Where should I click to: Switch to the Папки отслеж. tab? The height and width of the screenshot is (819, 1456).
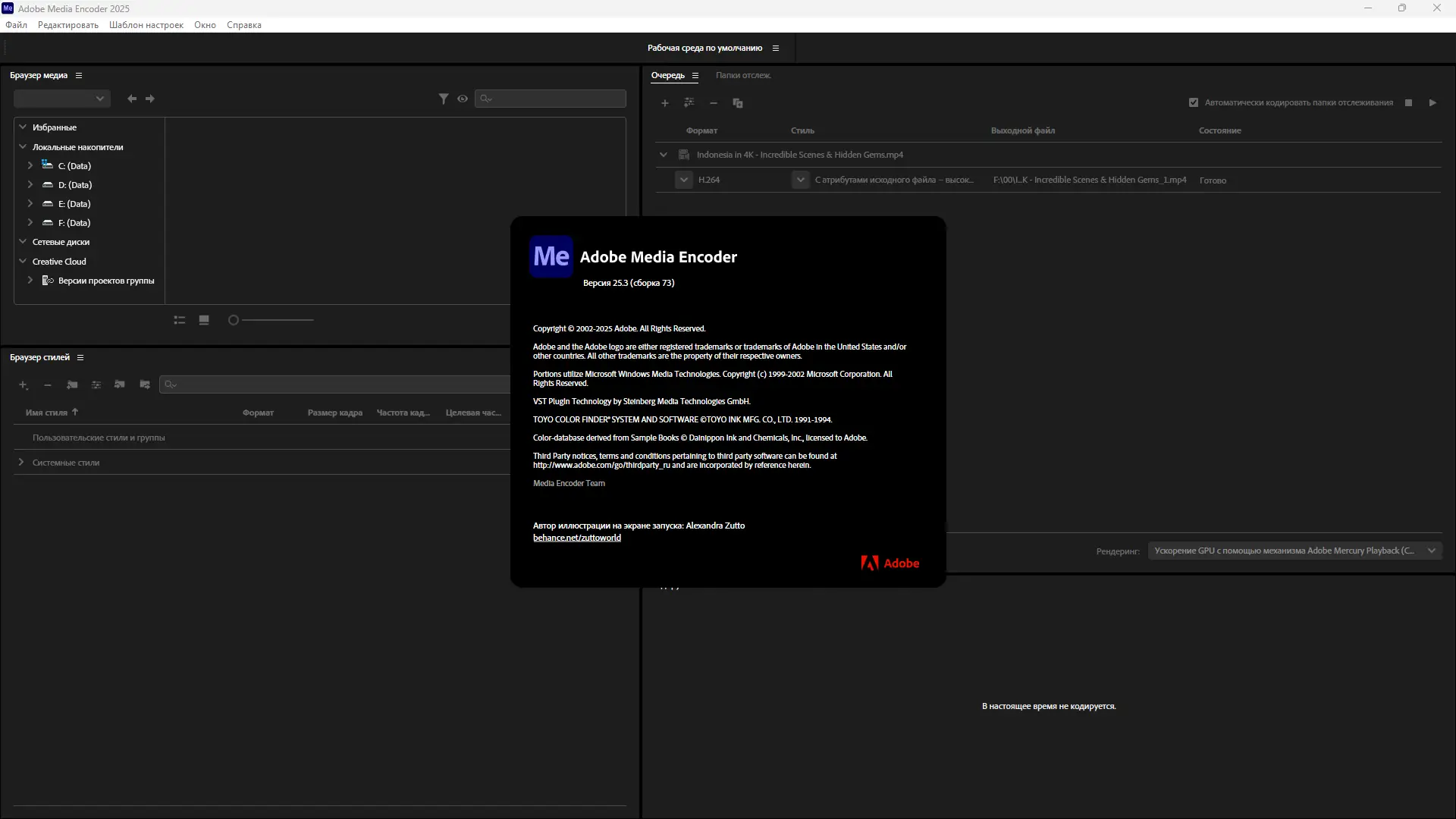tap(742, 75)
